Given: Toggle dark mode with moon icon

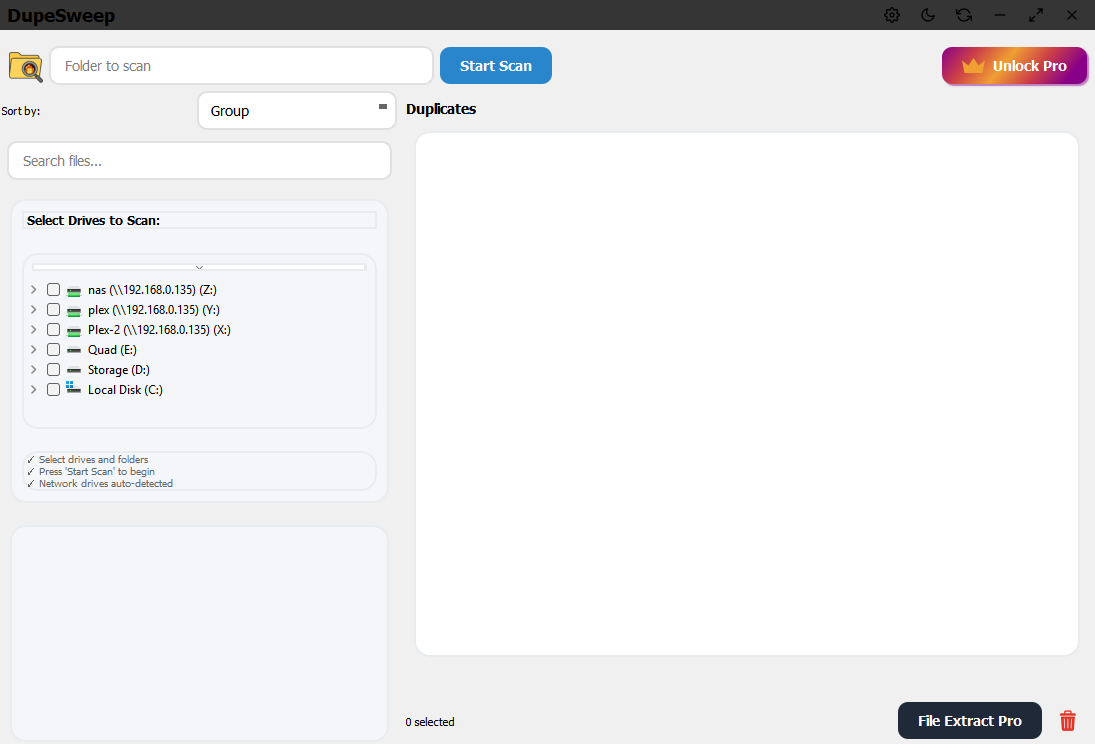Looking at the screenshot, I should tap(928, 15).
